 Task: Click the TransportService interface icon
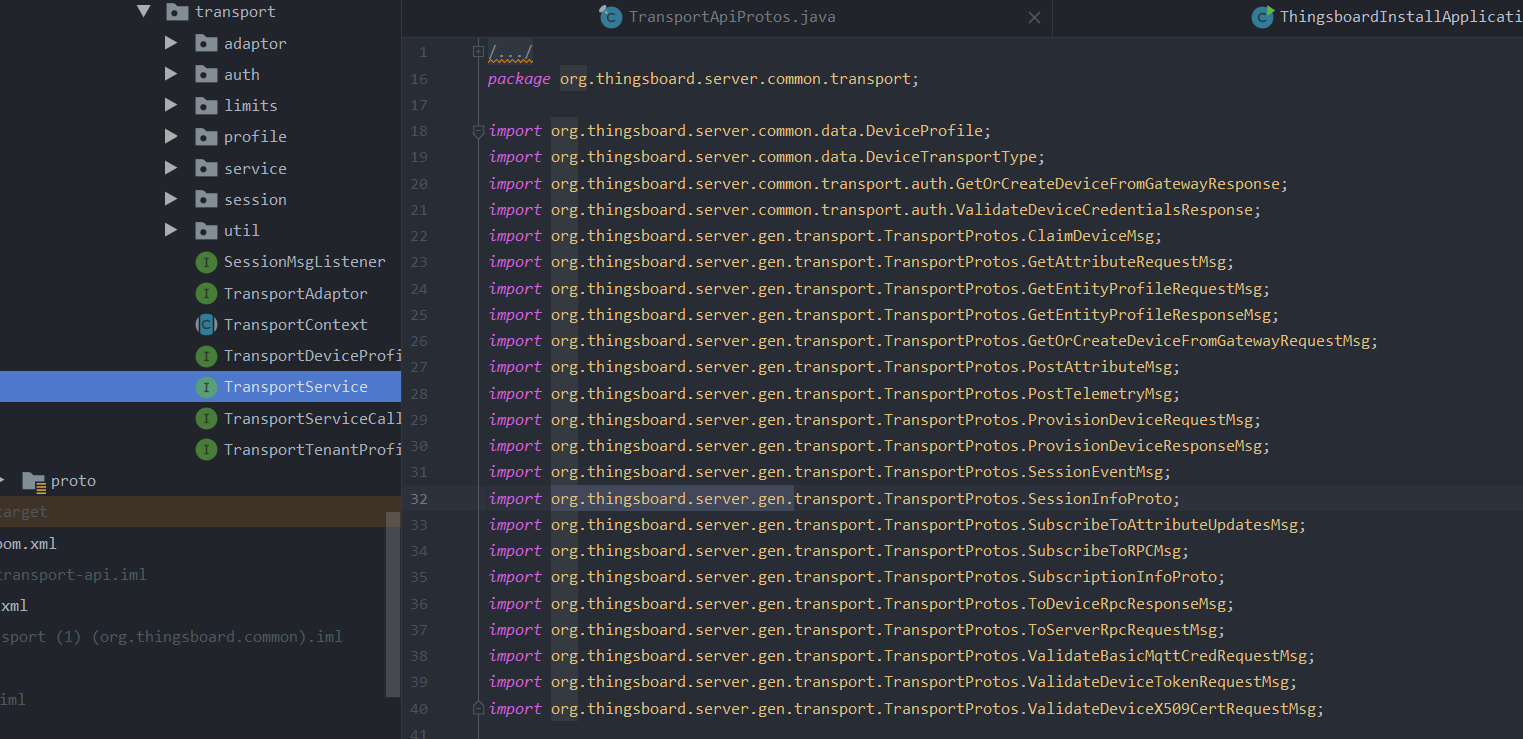[x=206, y=387]
